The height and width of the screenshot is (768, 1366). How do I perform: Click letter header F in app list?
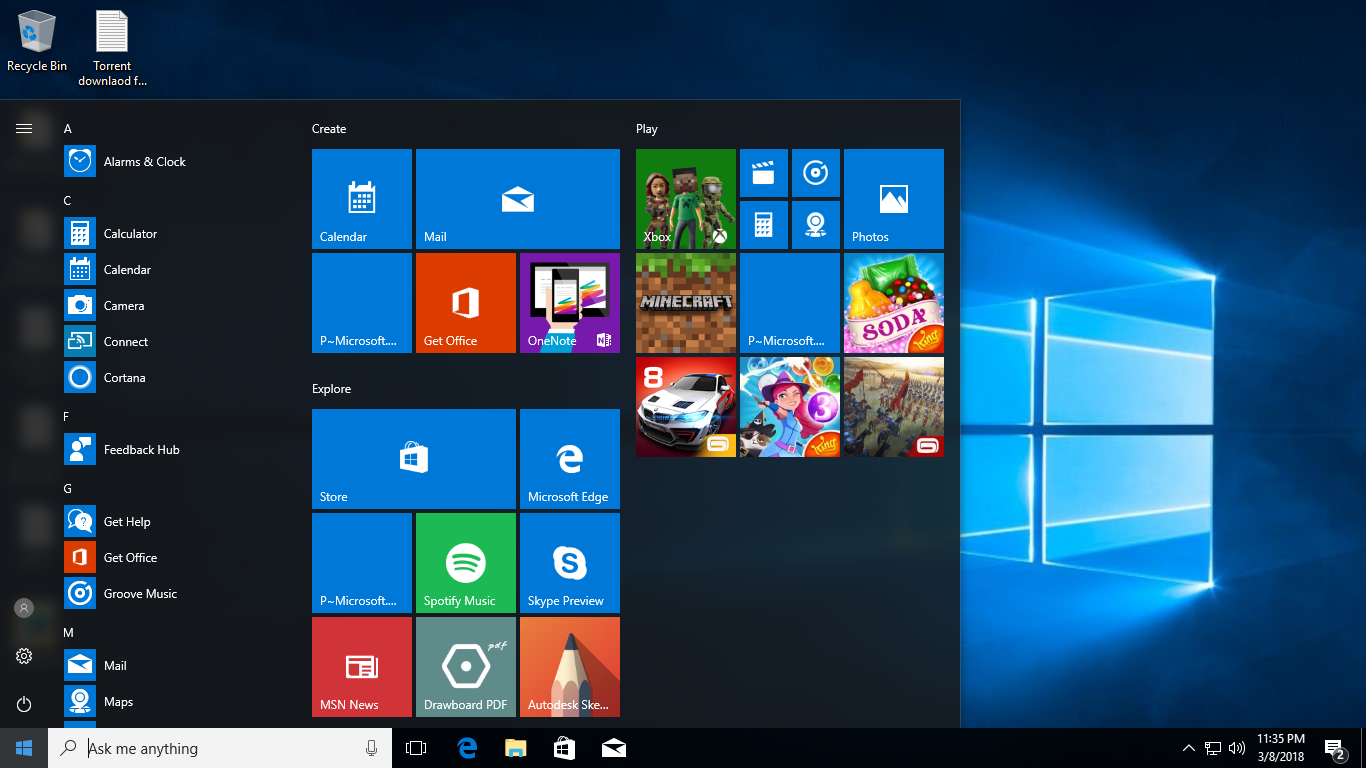point(66,416)
